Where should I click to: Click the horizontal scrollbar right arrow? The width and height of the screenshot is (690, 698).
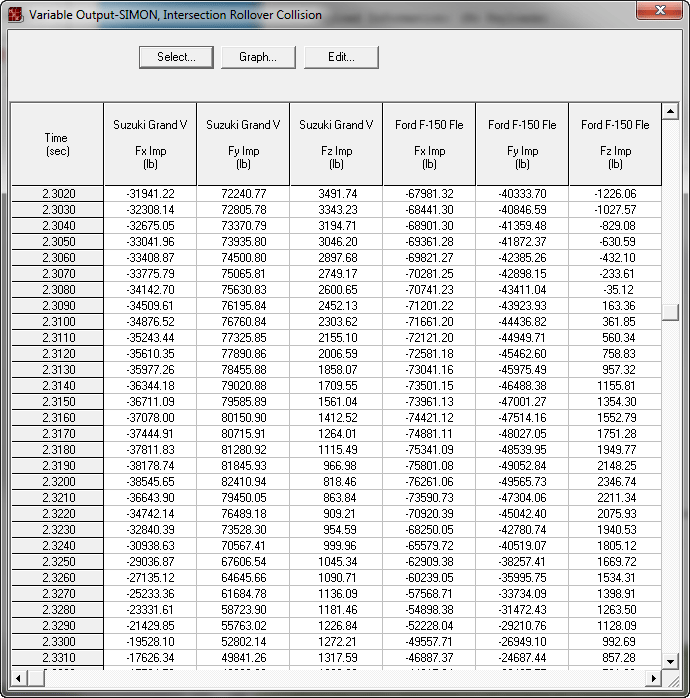[x=654, y=677]
